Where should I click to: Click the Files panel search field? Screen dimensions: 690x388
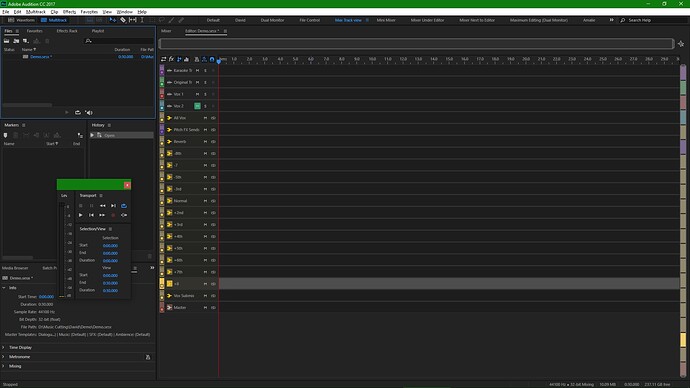coord(119,41)
